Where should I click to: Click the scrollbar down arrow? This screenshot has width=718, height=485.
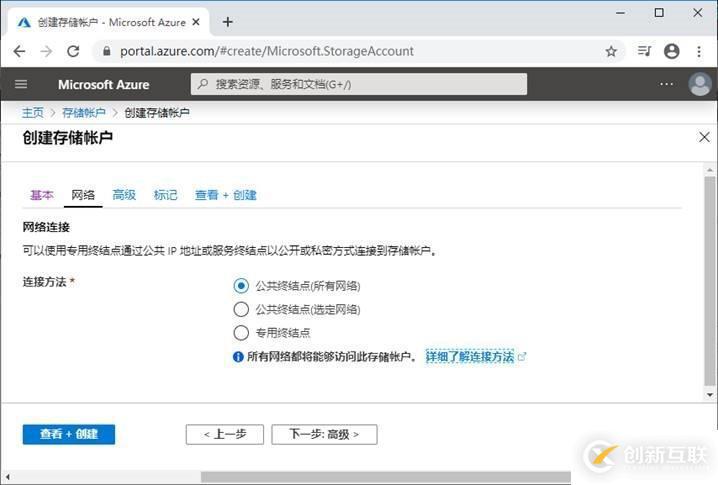pyautogui.click(x=710, y=395)
